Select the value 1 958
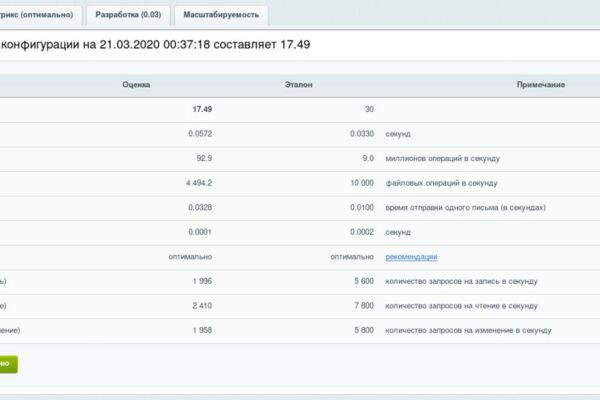The image size is (600, 400). 202,330
